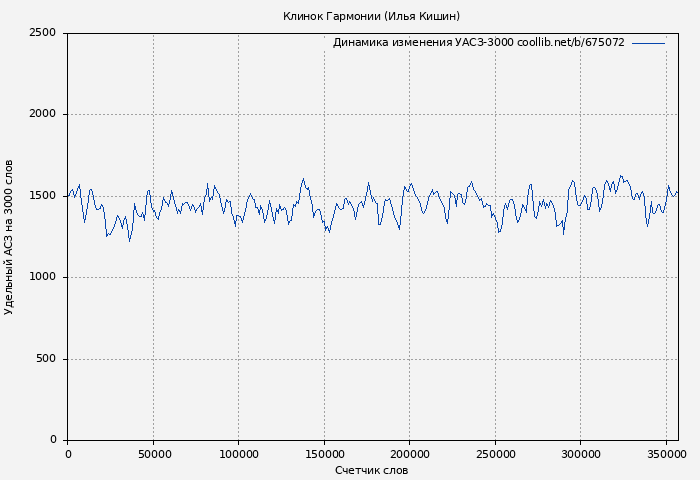Select the 1500 y-axis tick label
The height and width of the screenshot is (480, 700).
point(42,196)
